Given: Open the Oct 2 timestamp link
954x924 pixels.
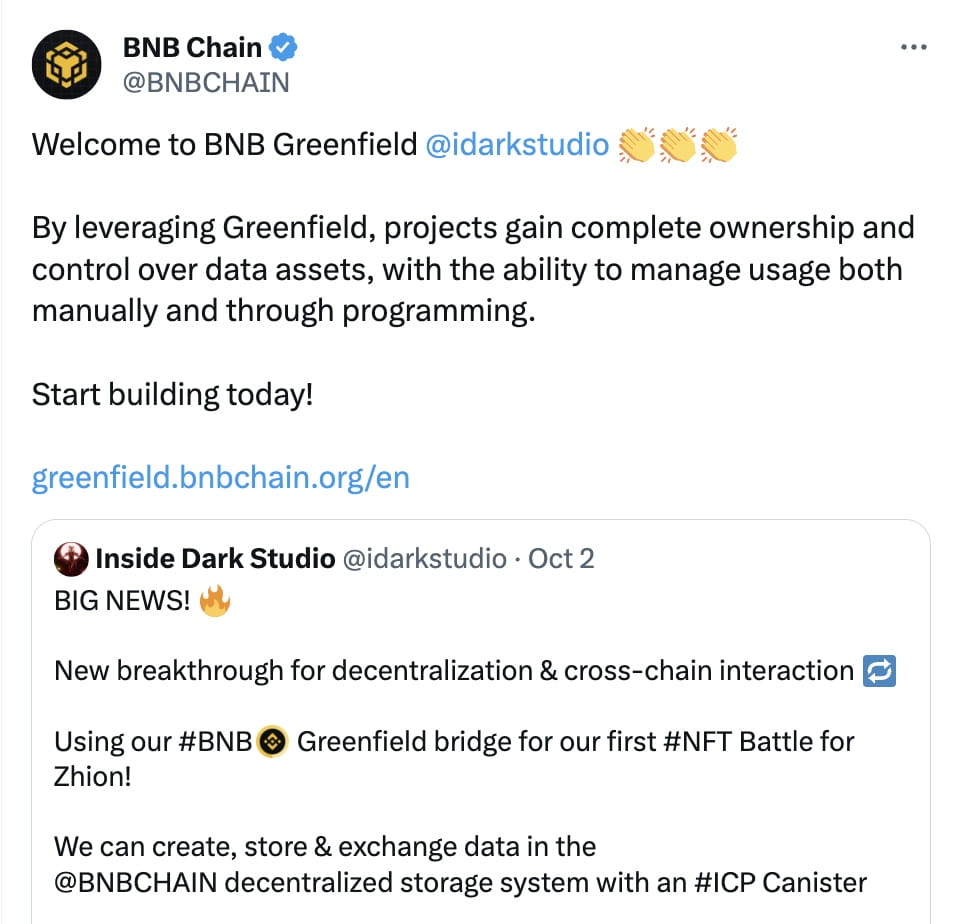Looking at the screenshot, I should pyautogui.click(x=561, y=559).
